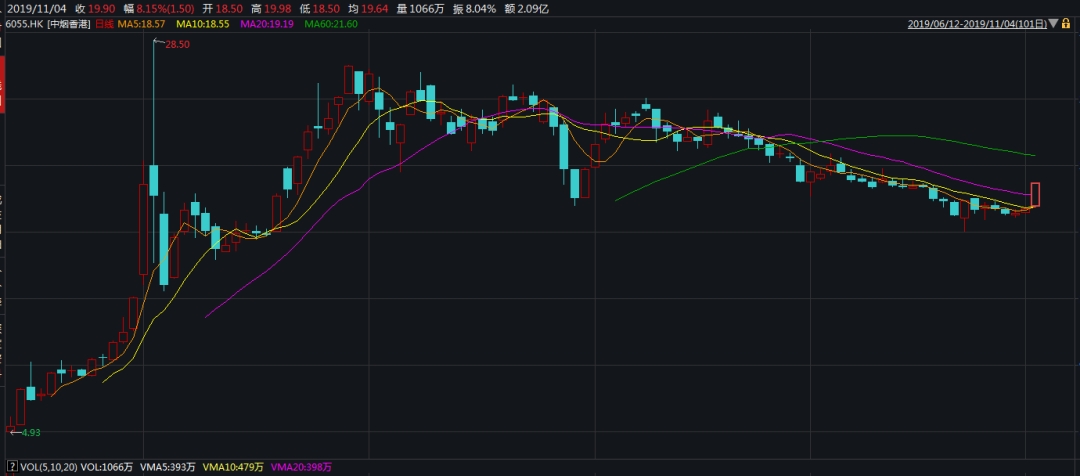Click the VMA5:393万 volume average label
This screenshot has width=1080, height=476.
(x=166, y=466)
